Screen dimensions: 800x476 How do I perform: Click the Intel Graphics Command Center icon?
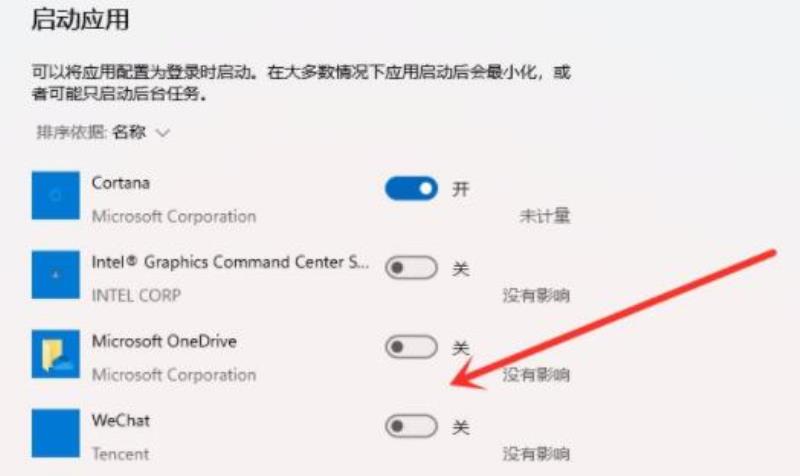[56, 274]
